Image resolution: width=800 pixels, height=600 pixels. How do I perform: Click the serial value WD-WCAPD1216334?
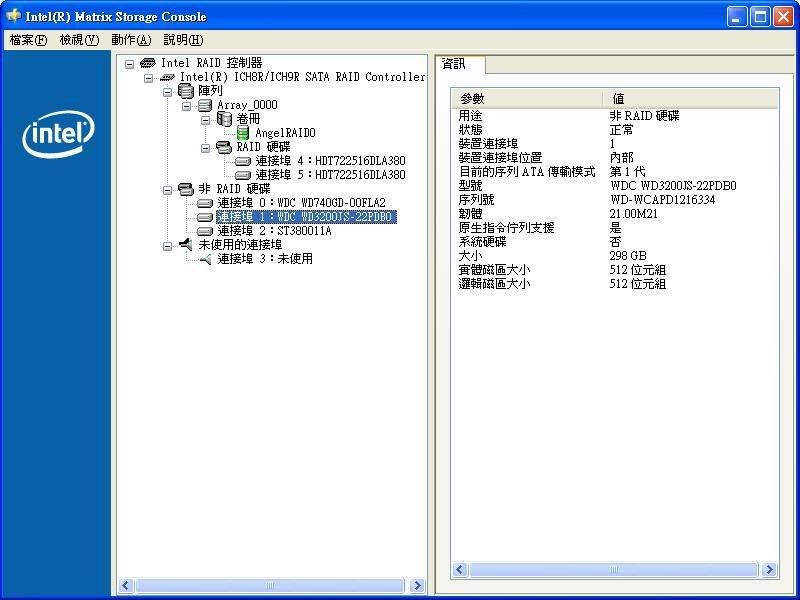[662, 200]
